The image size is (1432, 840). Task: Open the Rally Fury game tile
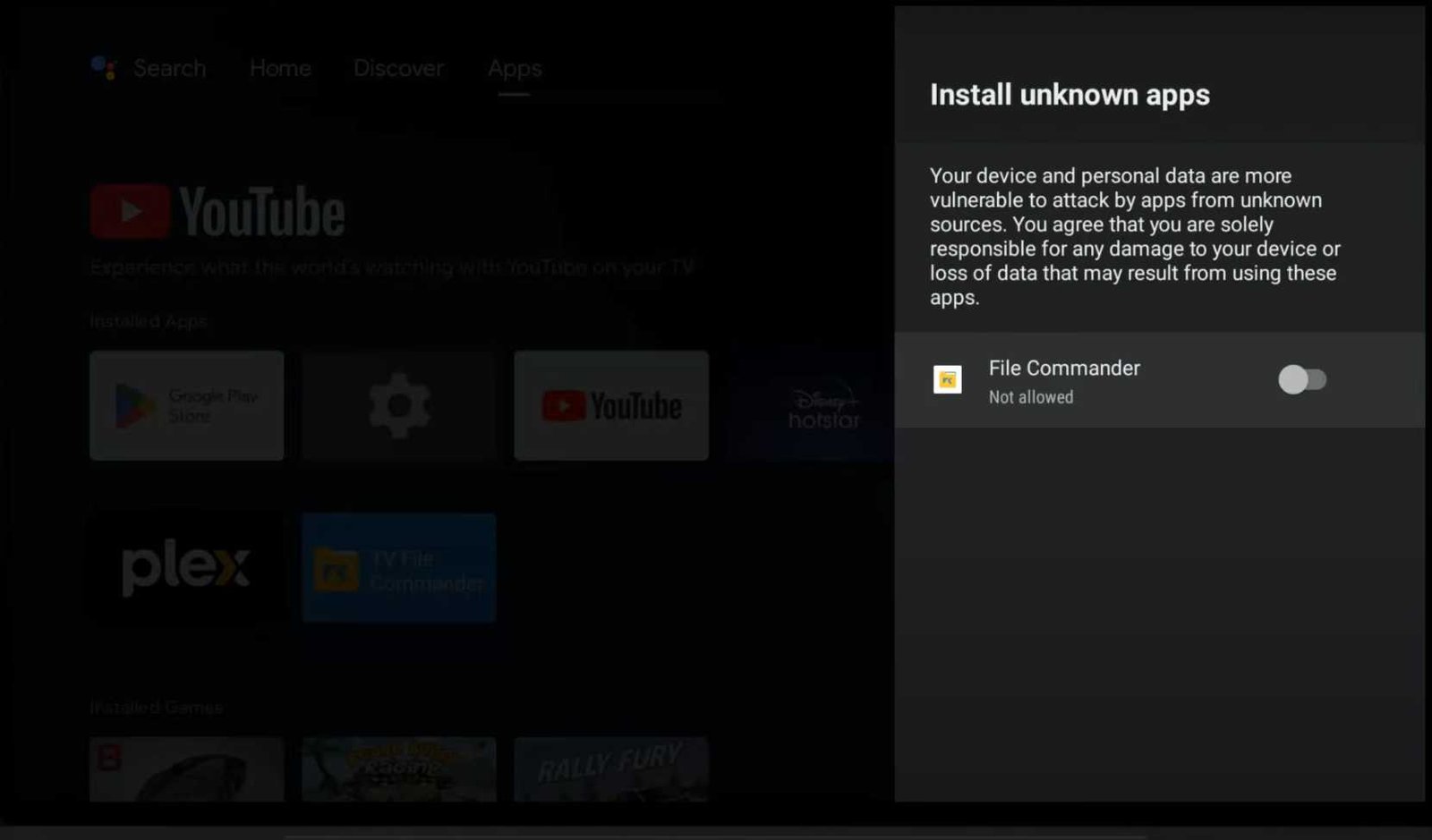coord(611,769)
